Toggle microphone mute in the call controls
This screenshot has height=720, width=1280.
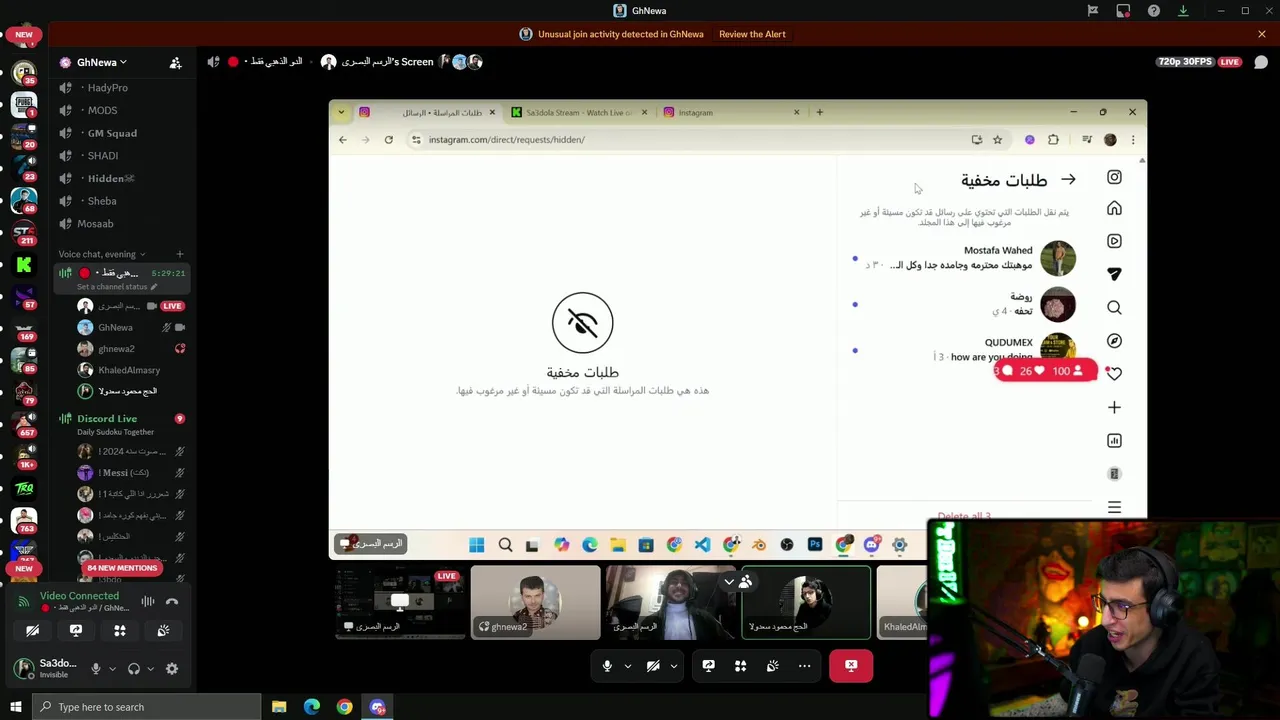coord(607,666)
